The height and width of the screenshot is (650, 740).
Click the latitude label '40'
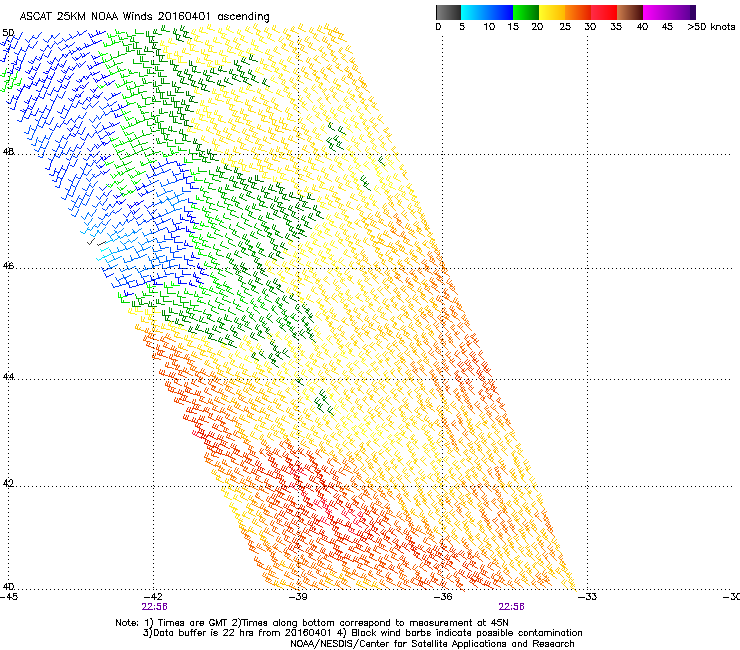tap(8, 586)
